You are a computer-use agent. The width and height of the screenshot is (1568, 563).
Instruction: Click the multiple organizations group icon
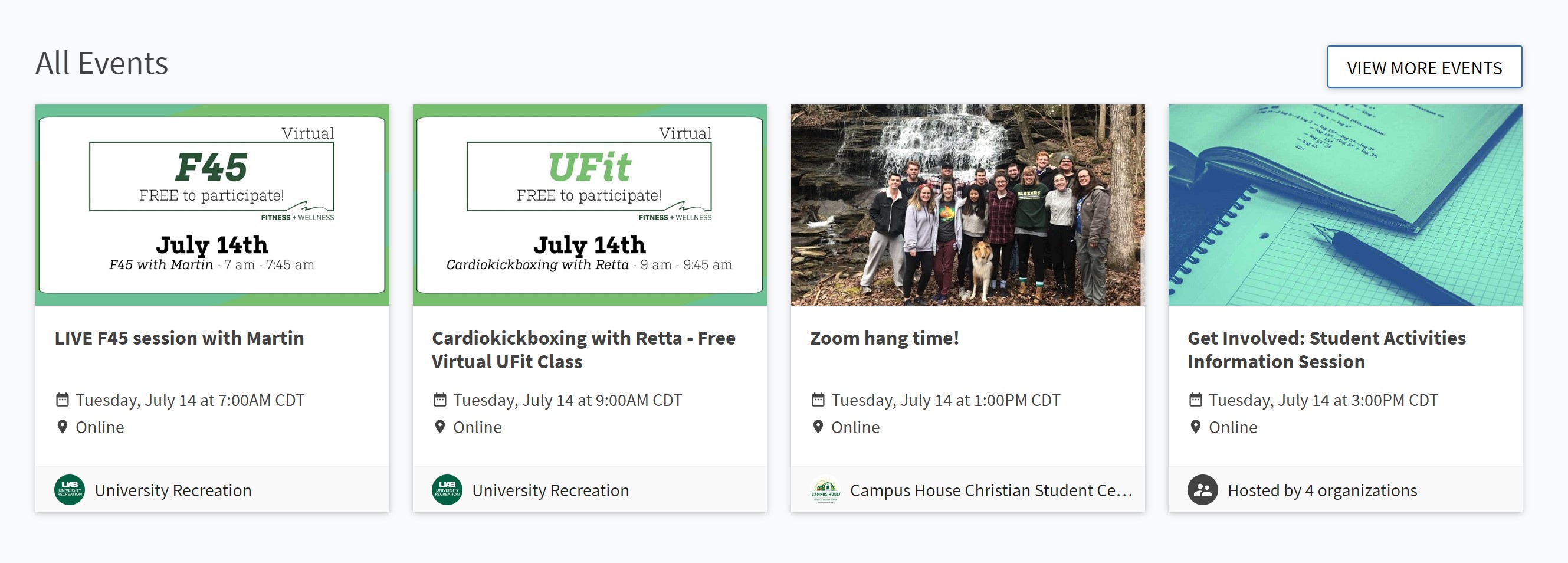(x=1202, y=490)
